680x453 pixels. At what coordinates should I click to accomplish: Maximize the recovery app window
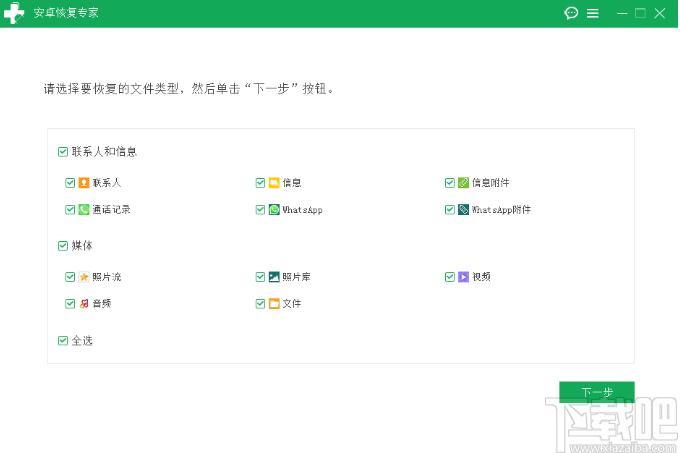tap(641, 13)
